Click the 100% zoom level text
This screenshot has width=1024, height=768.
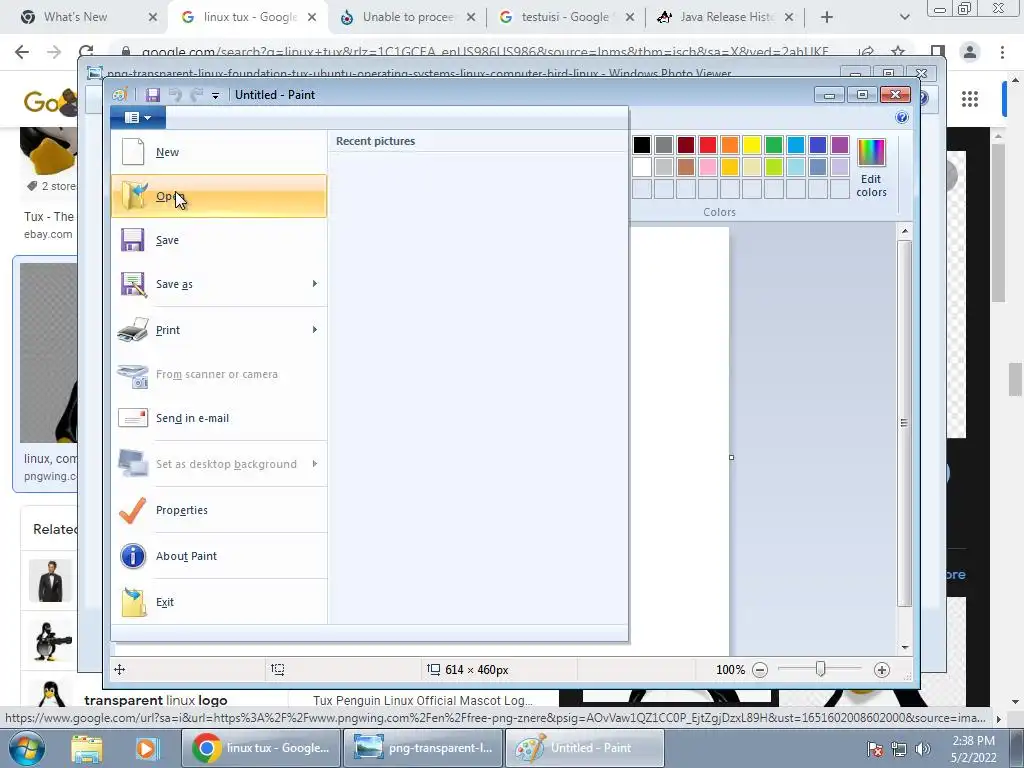tap(730, 669)
